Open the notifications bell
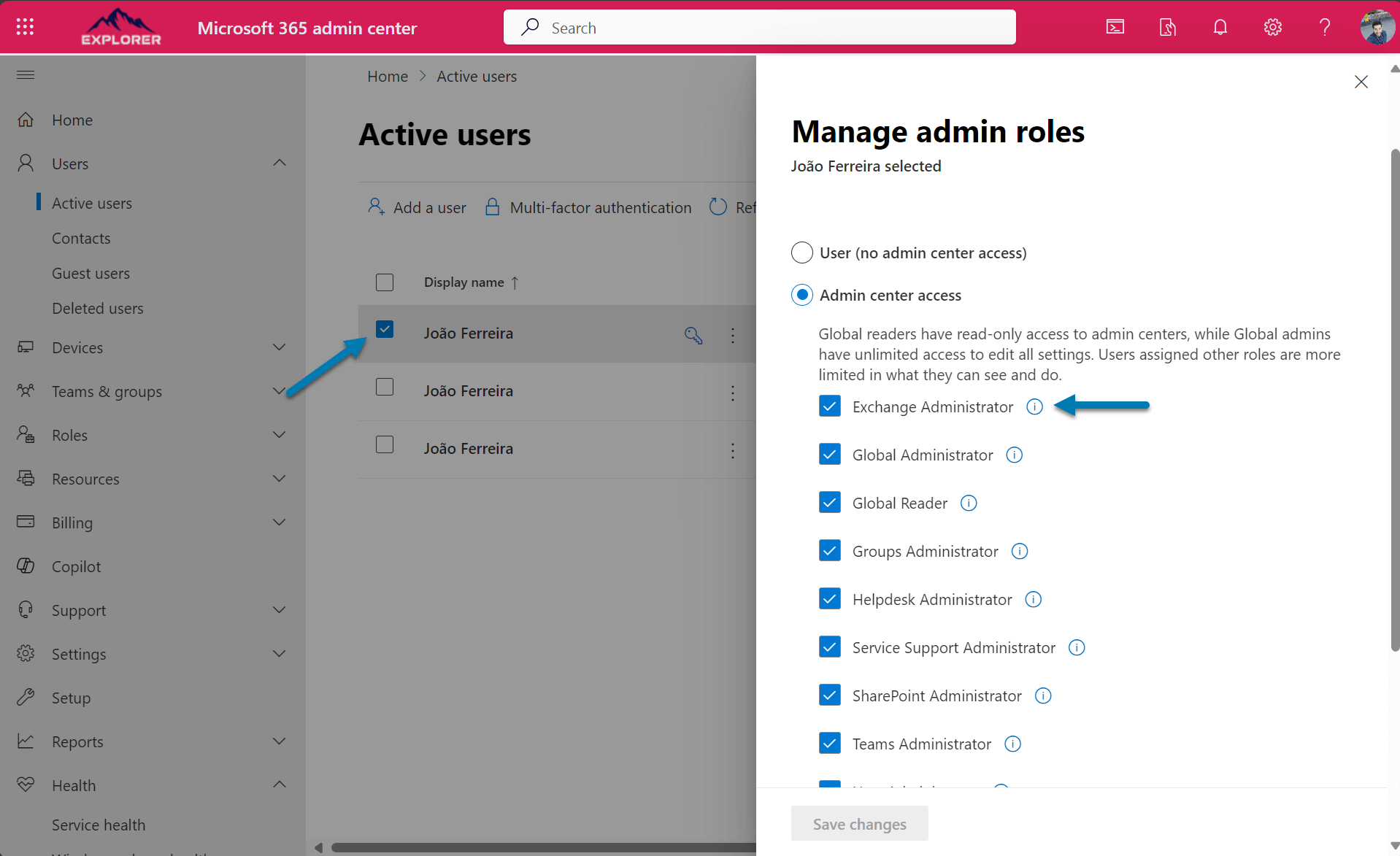The width and height of the screenshot is (1400, 856). 1219,27
